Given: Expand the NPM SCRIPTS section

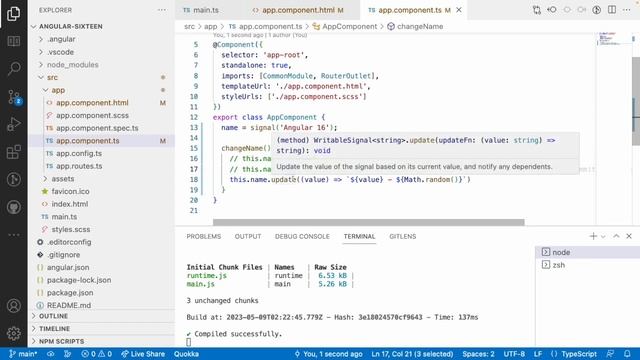Looking at the screenshot, I should coord(61,341).
